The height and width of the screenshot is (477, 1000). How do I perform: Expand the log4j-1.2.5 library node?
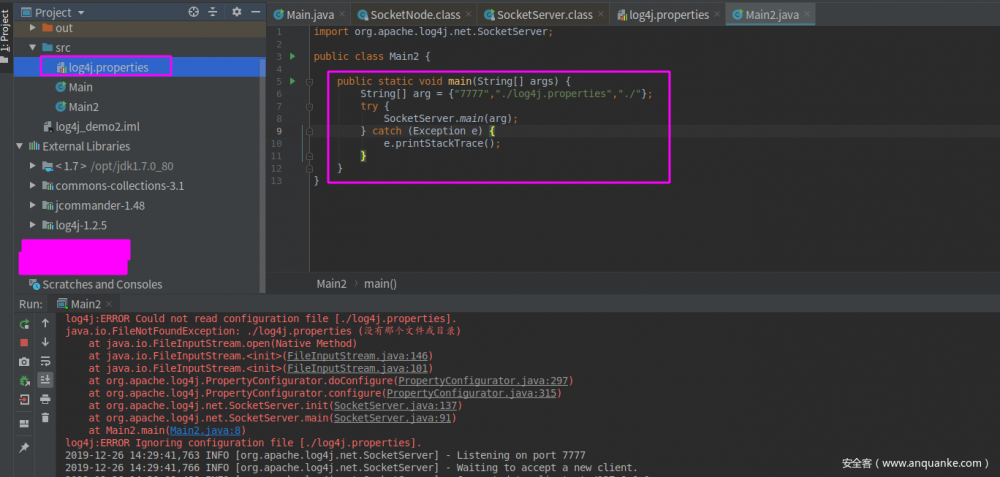34,225
